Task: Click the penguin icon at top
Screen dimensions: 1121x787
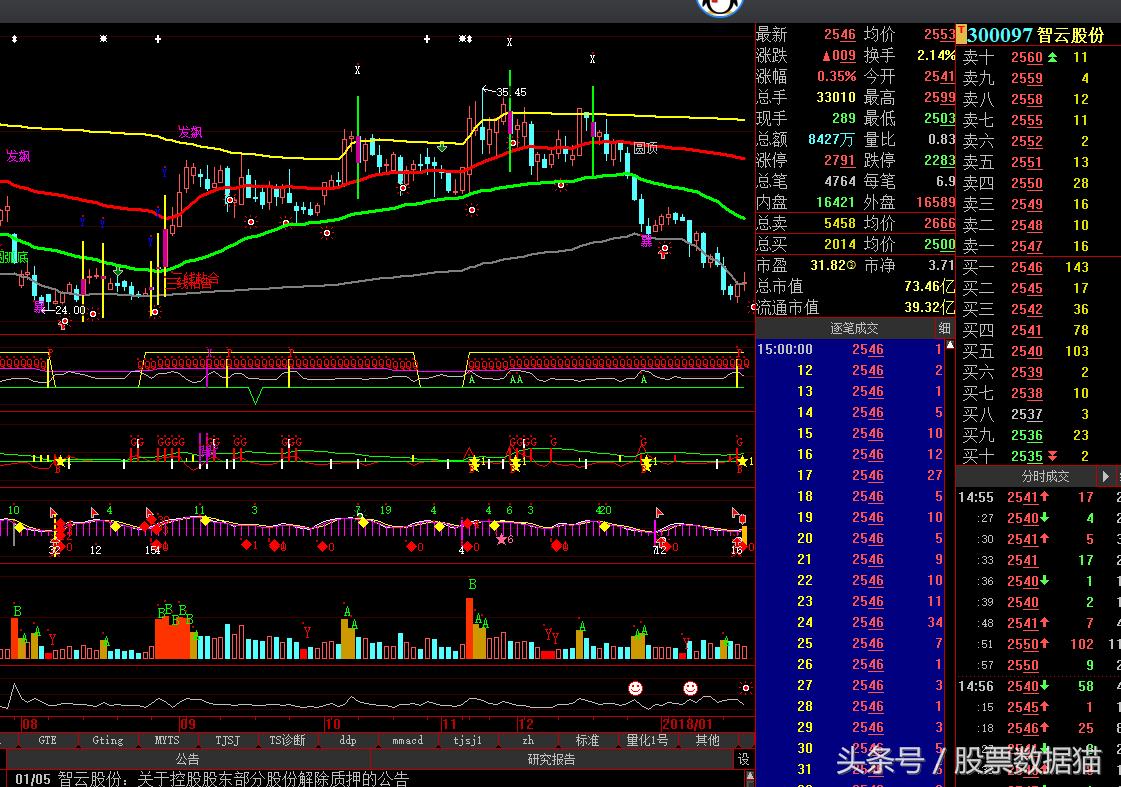Action: point(719,7)
